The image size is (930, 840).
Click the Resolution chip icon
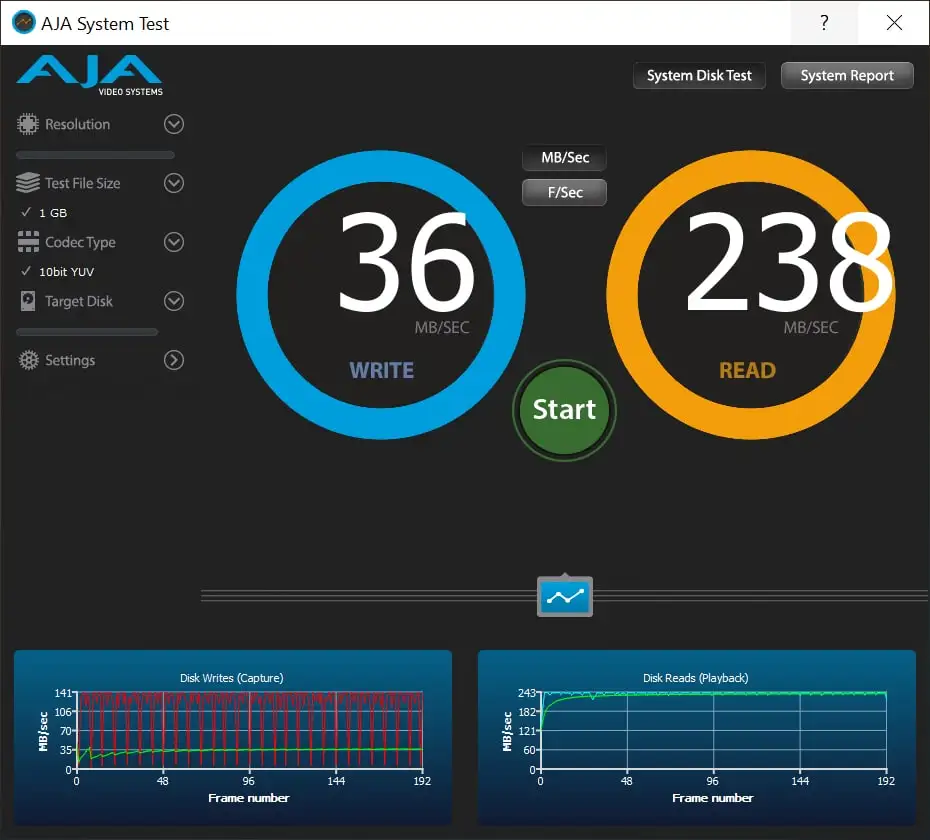(27, 124)
